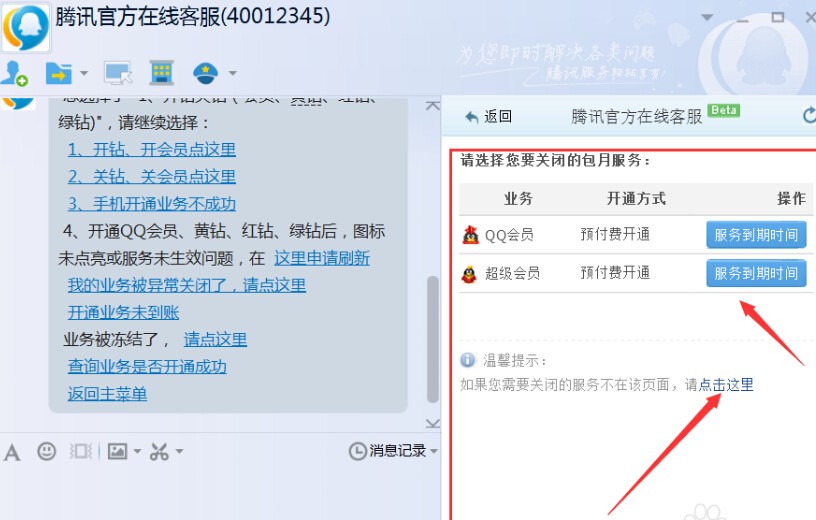This screenshot has height=520, width=816.
Task: Click the font A icon
Action: click(12, 452)
